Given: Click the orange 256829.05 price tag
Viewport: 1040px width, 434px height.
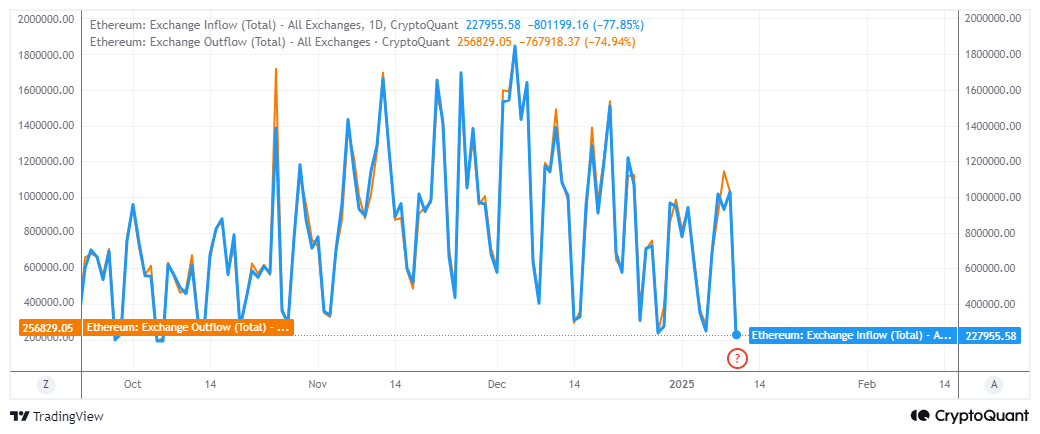Looking at the screenshot, I should tap(44, 327).
